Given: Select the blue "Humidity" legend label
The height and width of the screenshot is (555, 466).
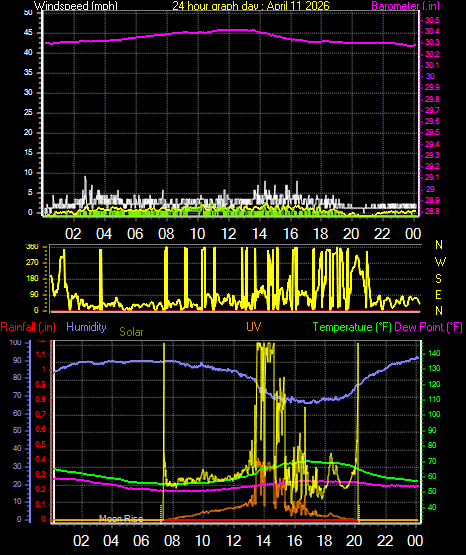Looking at the screenshot, I should tap(86, 326).
